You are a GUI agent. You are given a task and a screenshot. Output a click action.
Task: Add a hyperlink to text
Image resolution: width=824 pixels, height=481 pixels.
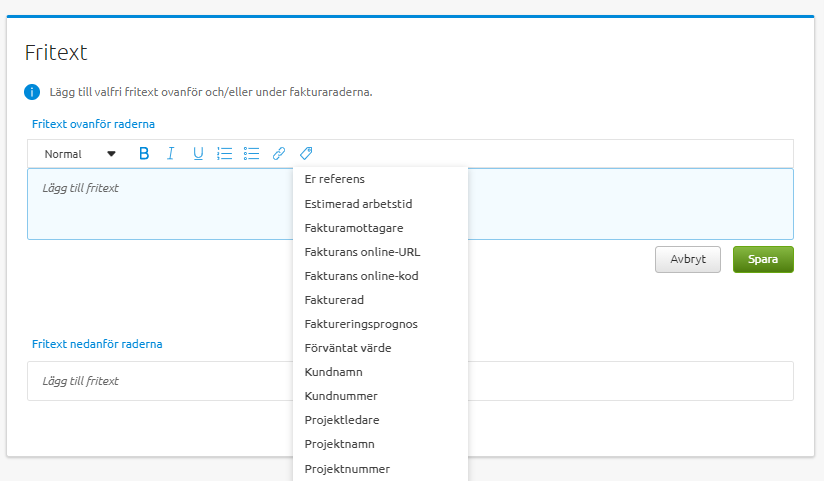click(x=279, y=154)
